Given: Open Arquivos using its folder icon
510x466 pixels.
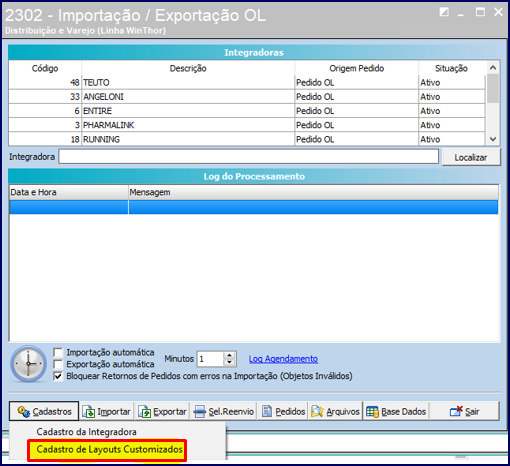Looking at the screenshot, I should pos(317,412).
